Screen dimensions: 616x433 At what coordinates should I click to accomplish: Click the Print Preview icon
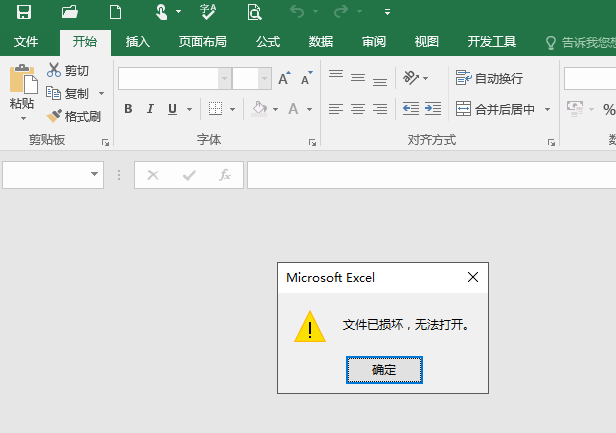tap(255, 12)
